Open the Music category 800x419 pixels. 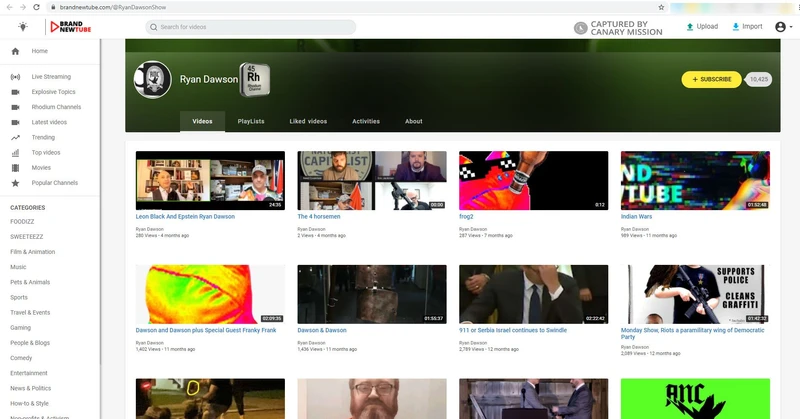coord(18,267)
